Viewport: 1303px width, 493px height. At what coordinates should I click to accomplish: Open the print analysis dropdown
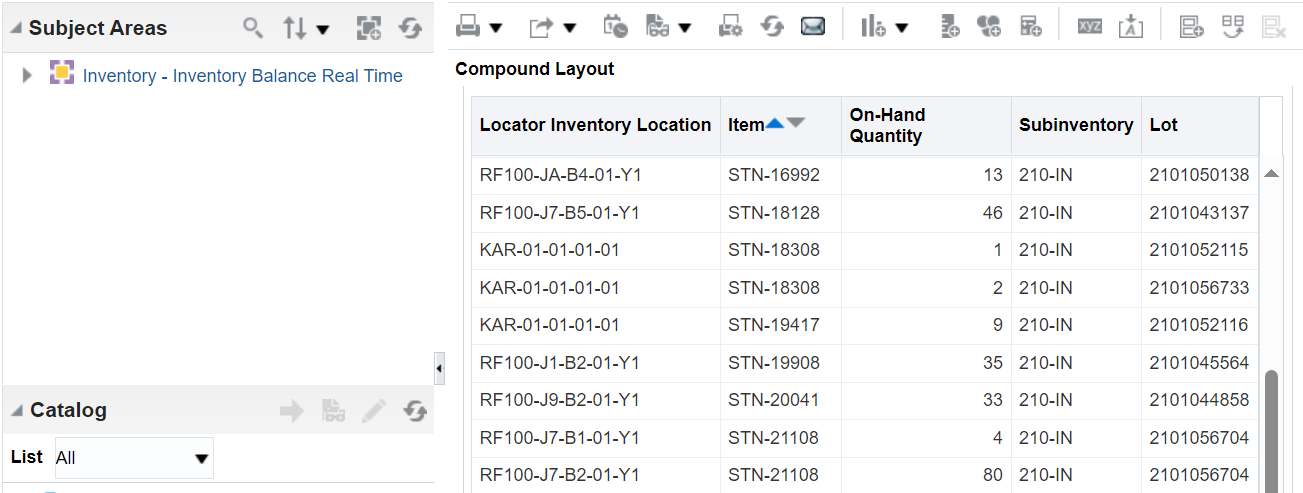[x=478, y=27]
